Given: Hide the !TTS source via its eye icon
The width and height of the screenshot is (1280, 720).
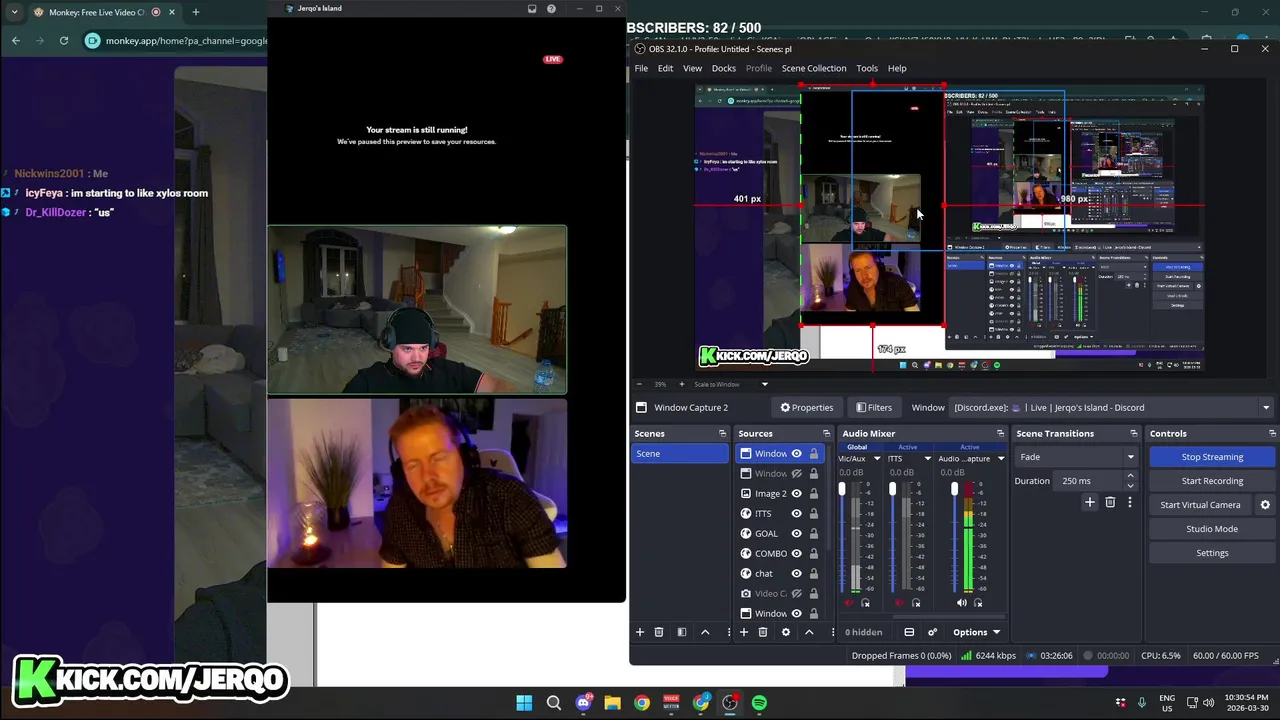Looking at the screenshot, I should pos(797,513).
